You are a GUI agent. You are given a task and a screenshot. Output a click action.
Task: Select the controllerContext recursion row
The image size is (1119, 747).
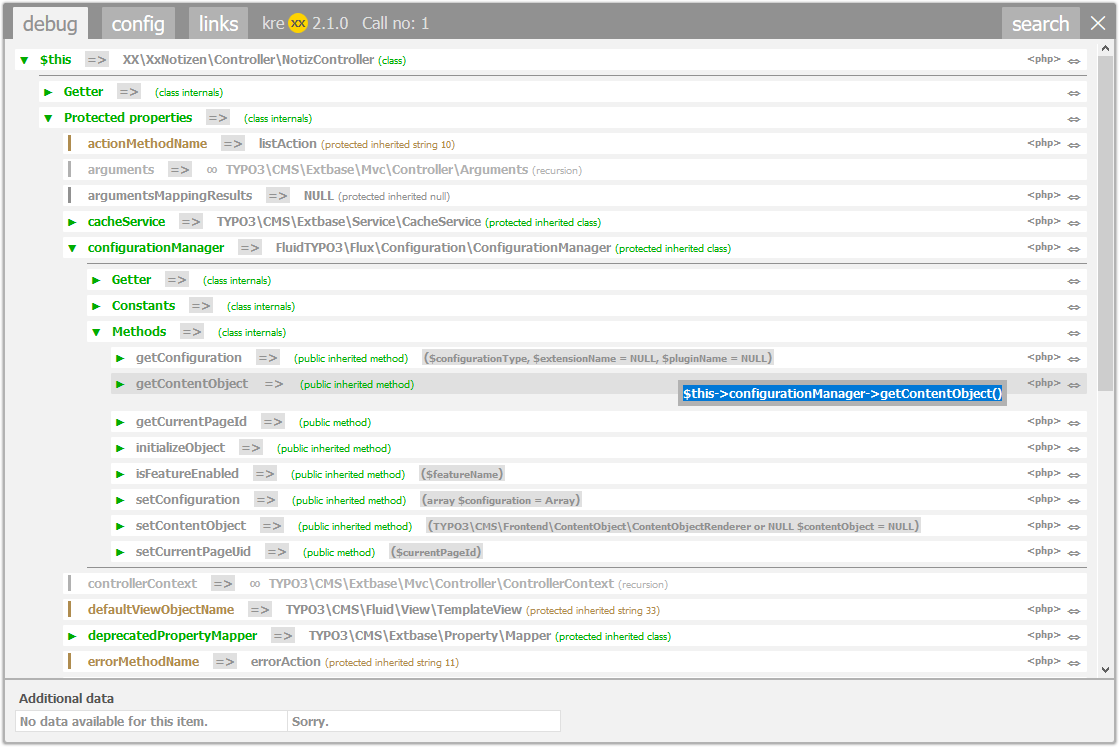point(577,584)
